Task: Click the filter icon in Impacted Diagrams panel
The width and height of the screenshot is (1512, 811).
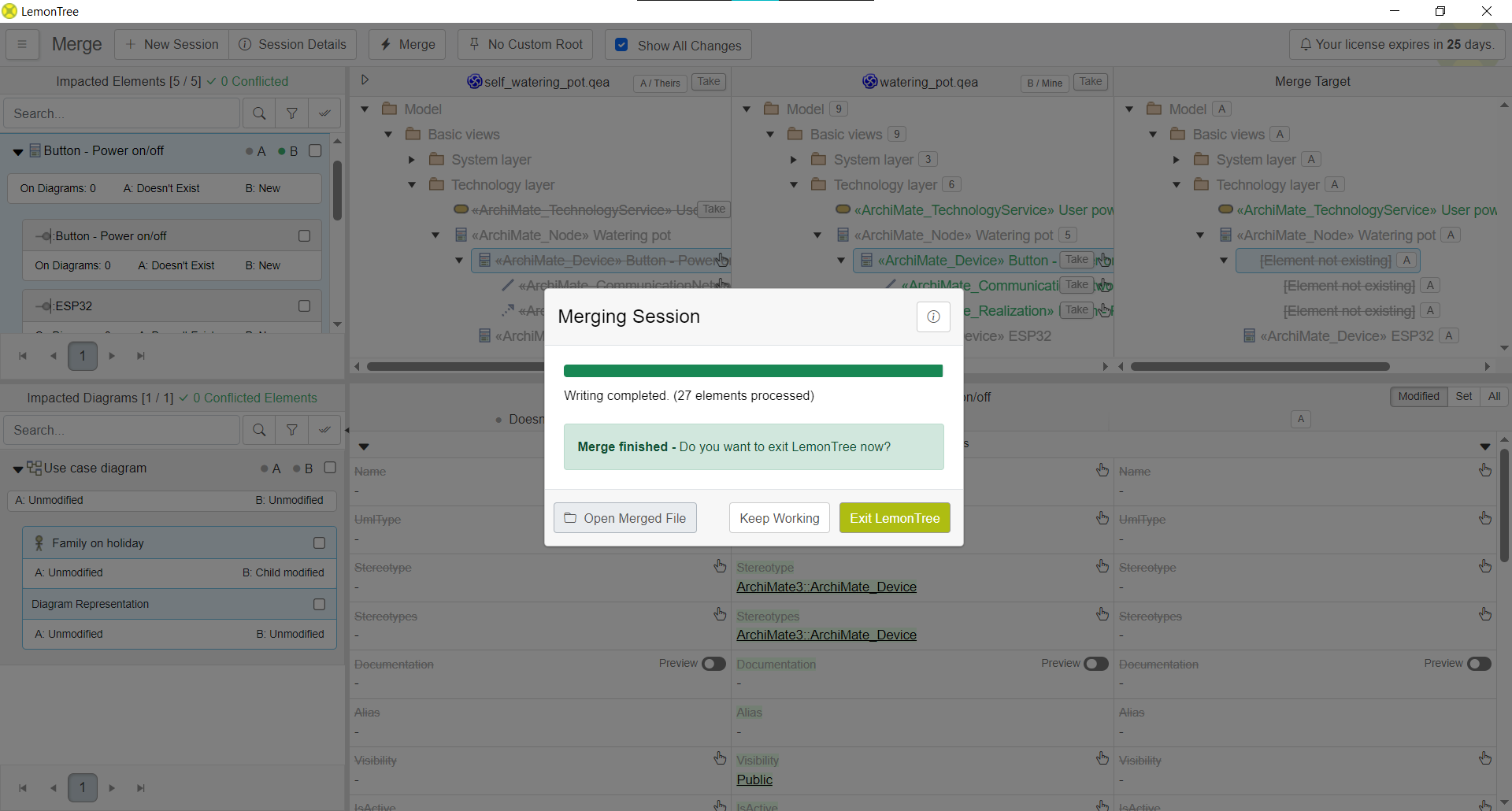Action: pos(291,430)
